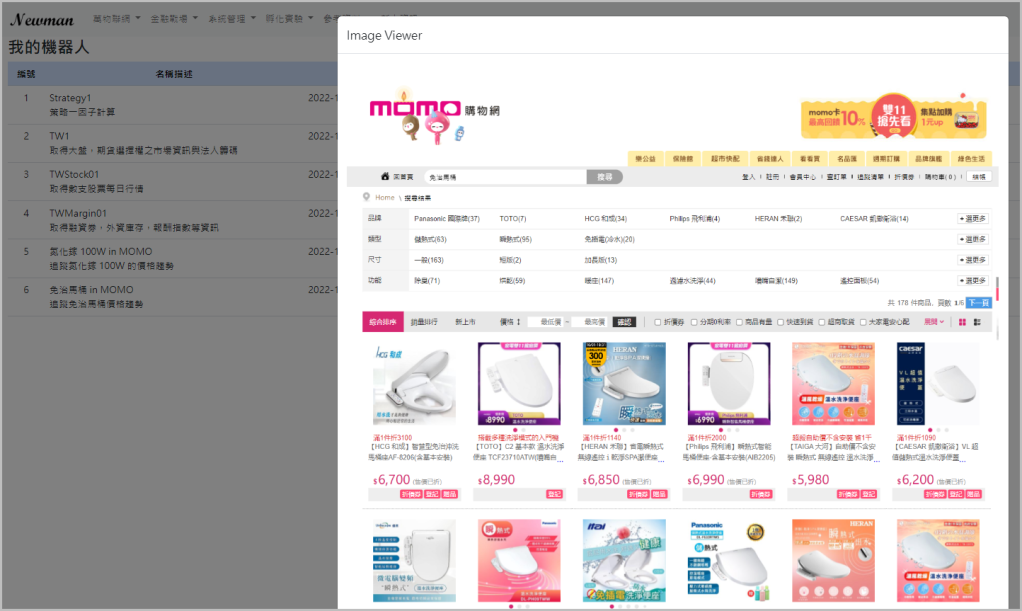This screenshot has height=611, width=1022.
Task: Click the price sort arrows icon
Action: [518, 322]
